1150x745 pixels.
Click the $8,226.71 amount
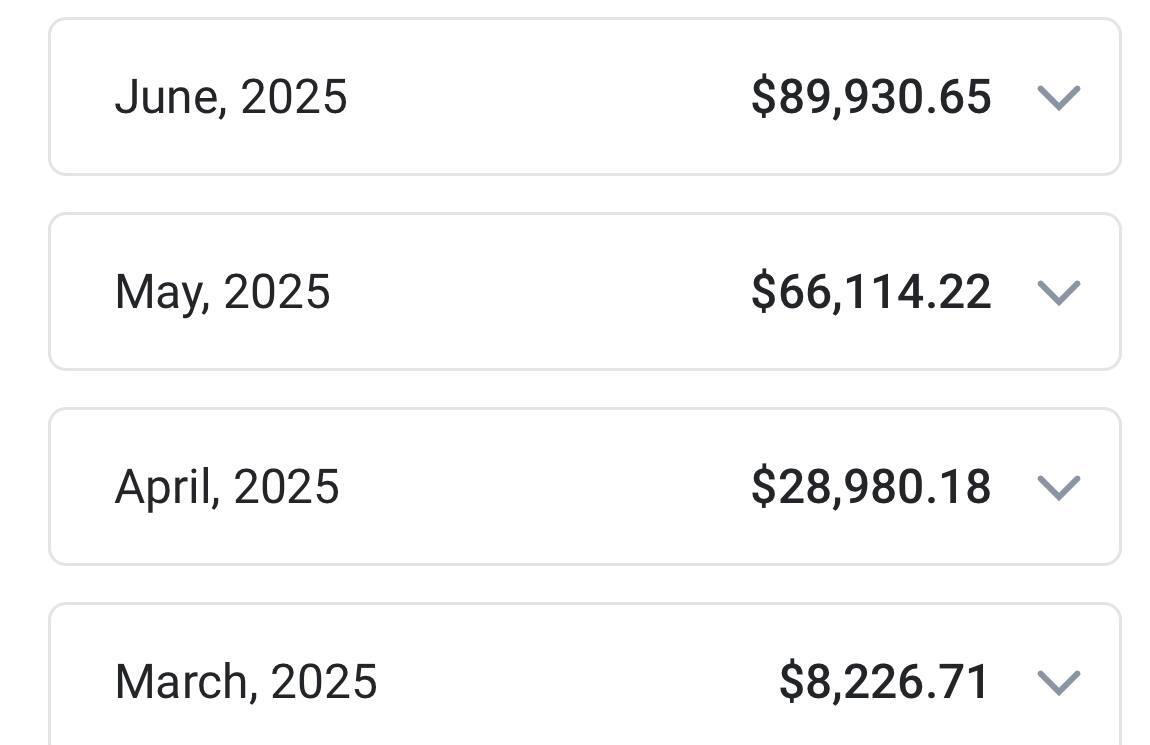pyautogui.click(x=884, y=682)
